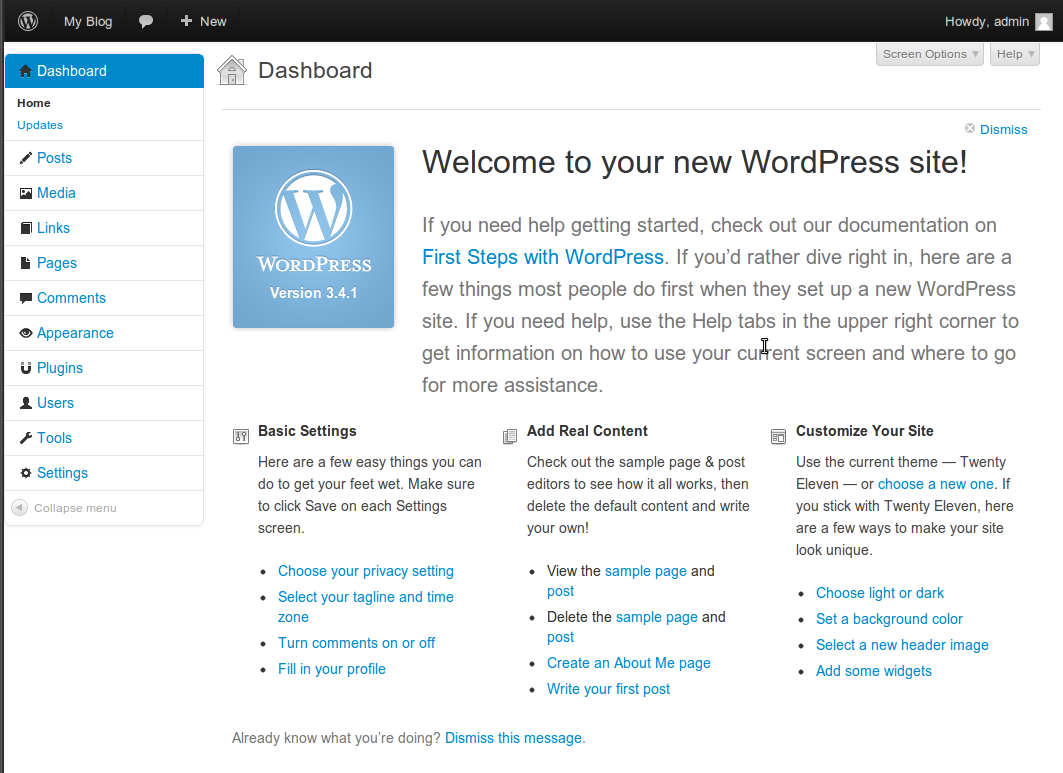The width and height of the screenshot is (1063, 773).
Task: Open the Tools menu
Action: coord(54,438)
